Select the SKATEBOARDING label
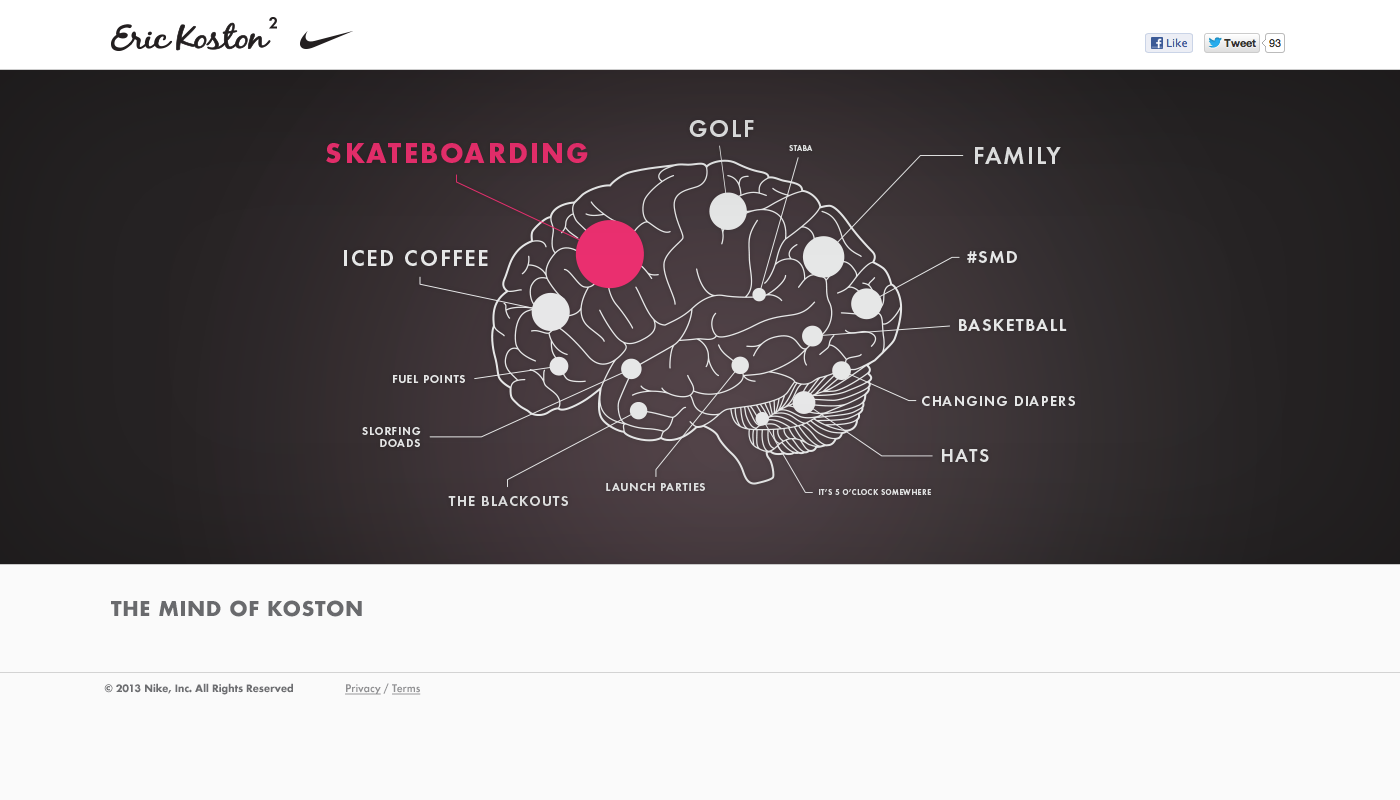1400x800 pixels. [457, 154]
